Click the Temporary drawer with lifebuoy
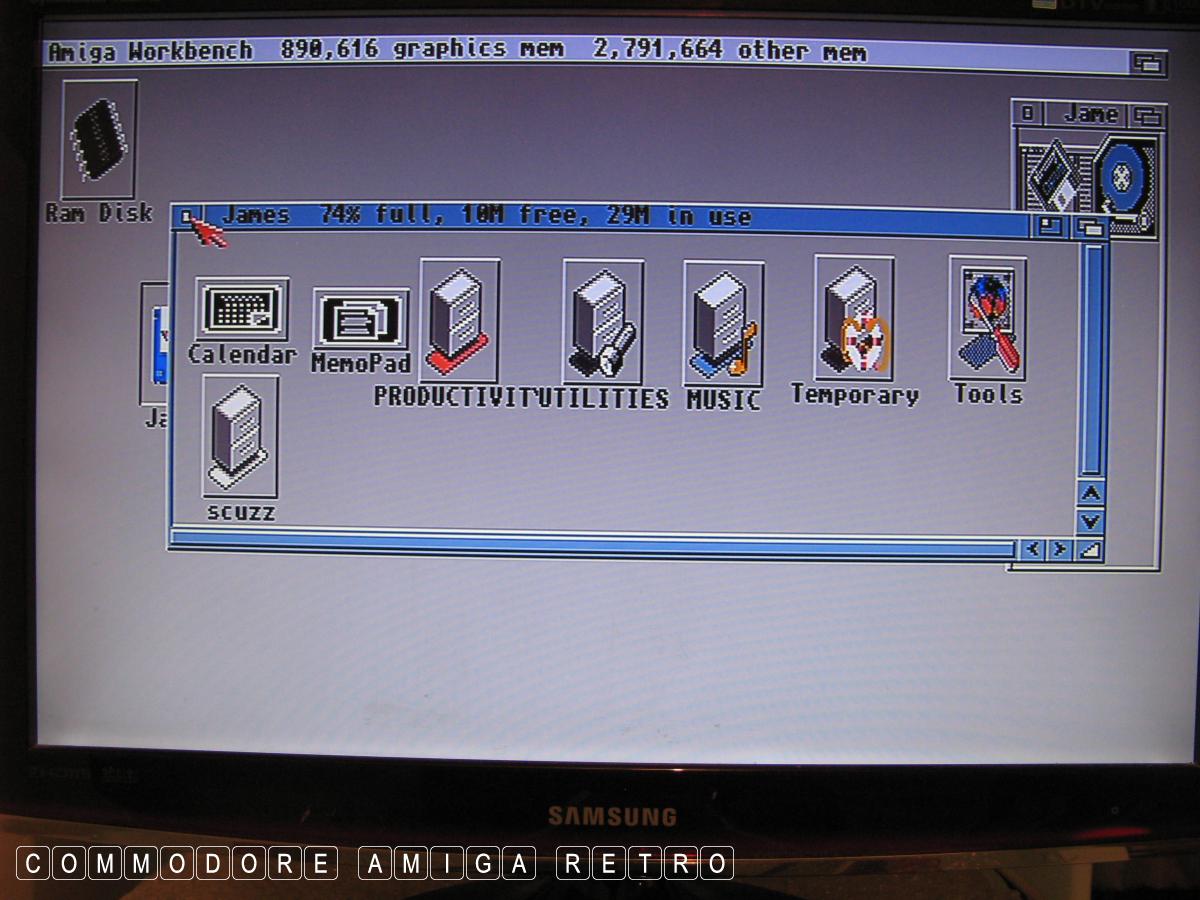The width and height of the screenshot is (1200, 900). [x=853, y=318]
